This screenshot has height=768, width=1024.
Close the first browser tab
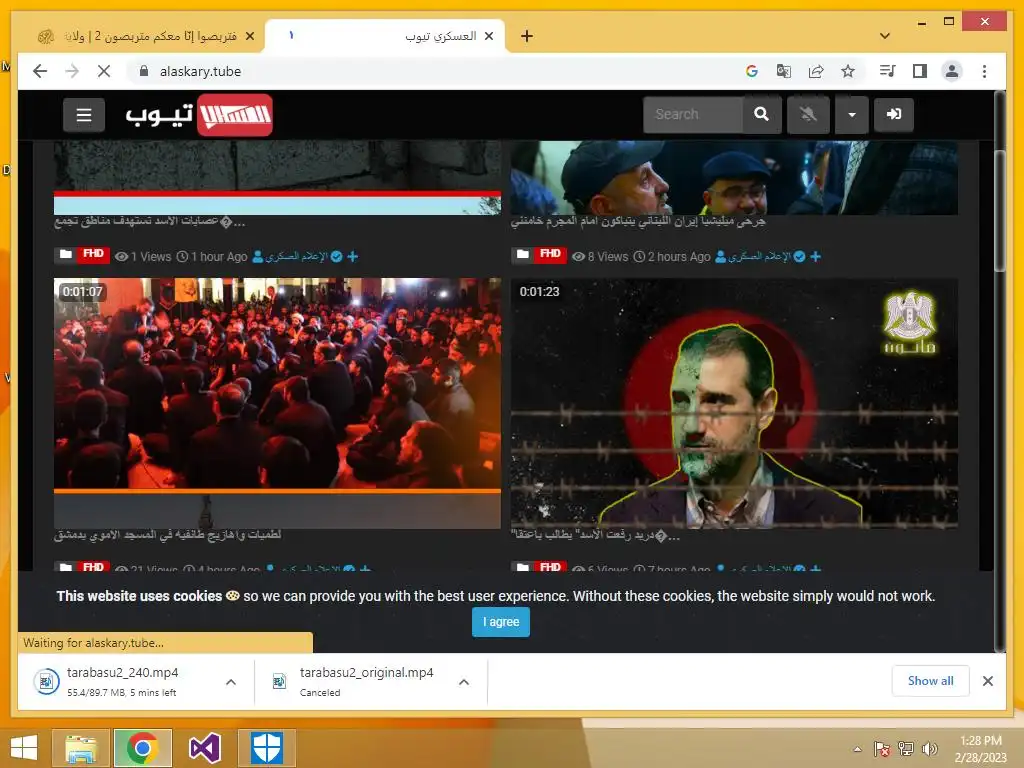249,37
